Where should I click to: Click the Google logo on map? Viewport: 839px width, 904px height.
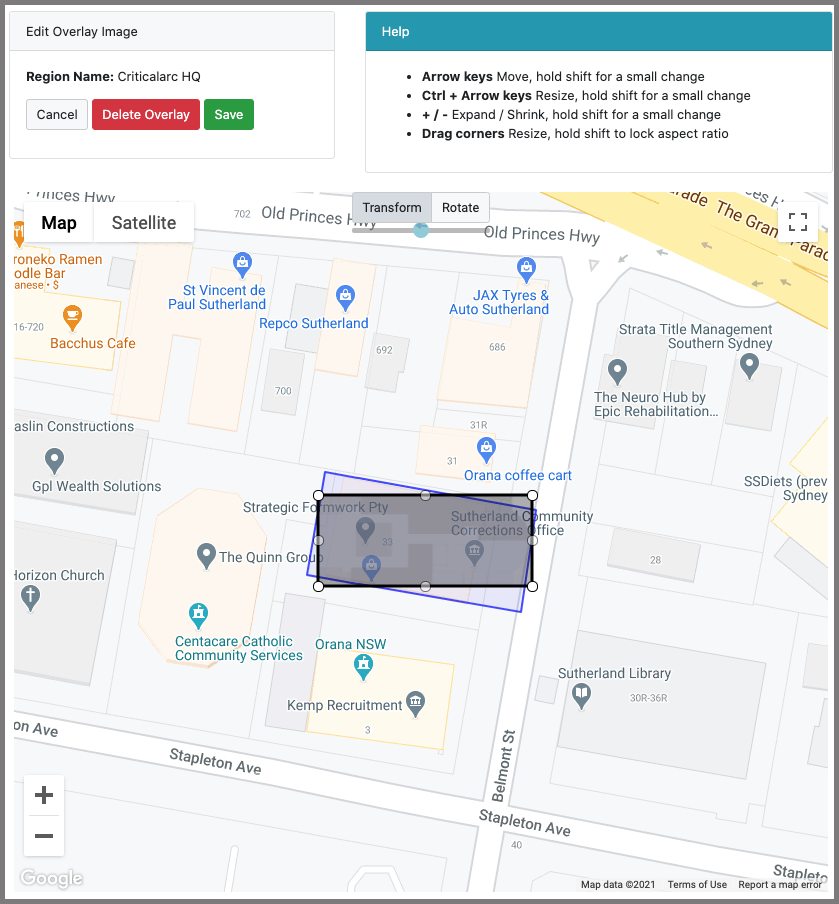click(51, 877)
